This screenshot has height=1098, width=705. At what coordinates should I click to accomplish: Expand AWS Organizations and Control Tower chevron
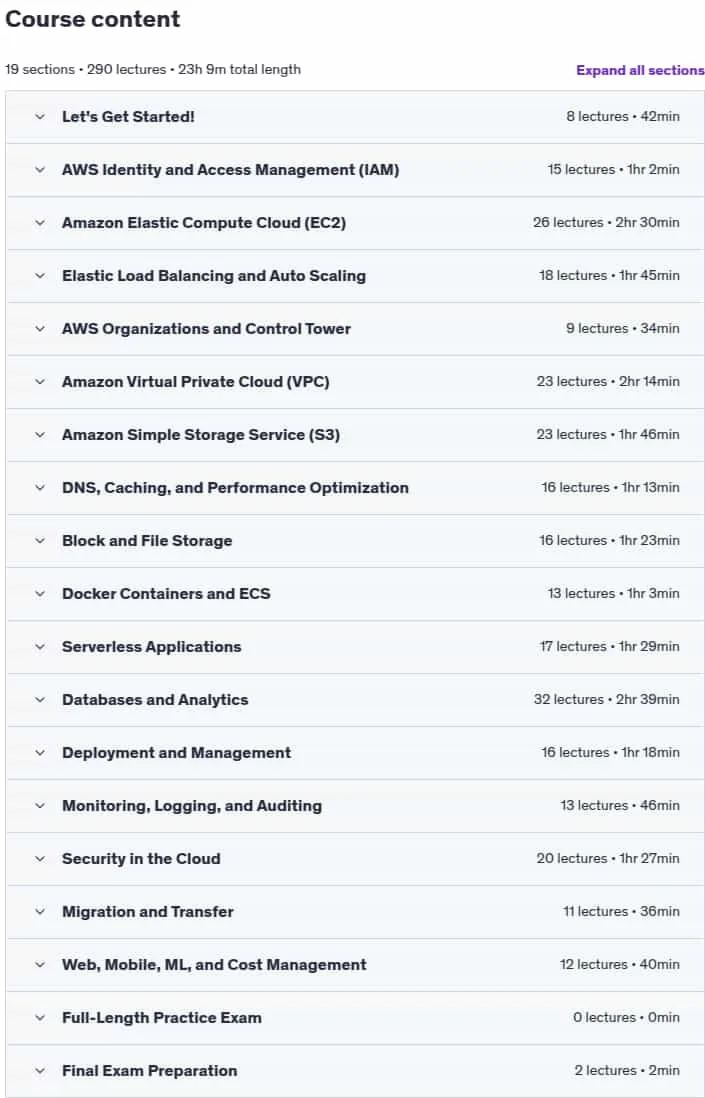coord(40,328)
